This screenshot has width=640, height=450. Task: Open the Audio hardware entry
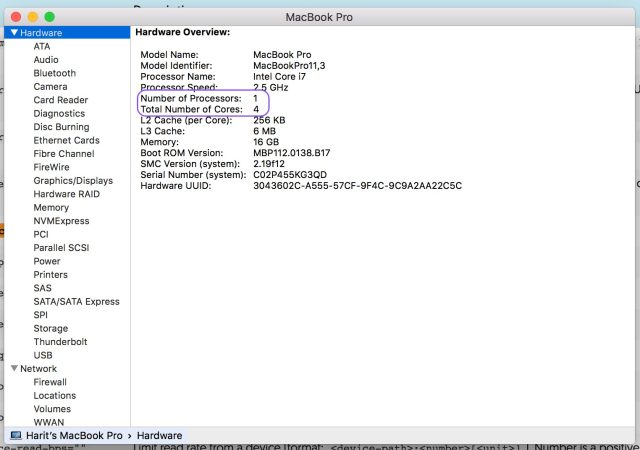click(46, 60)
